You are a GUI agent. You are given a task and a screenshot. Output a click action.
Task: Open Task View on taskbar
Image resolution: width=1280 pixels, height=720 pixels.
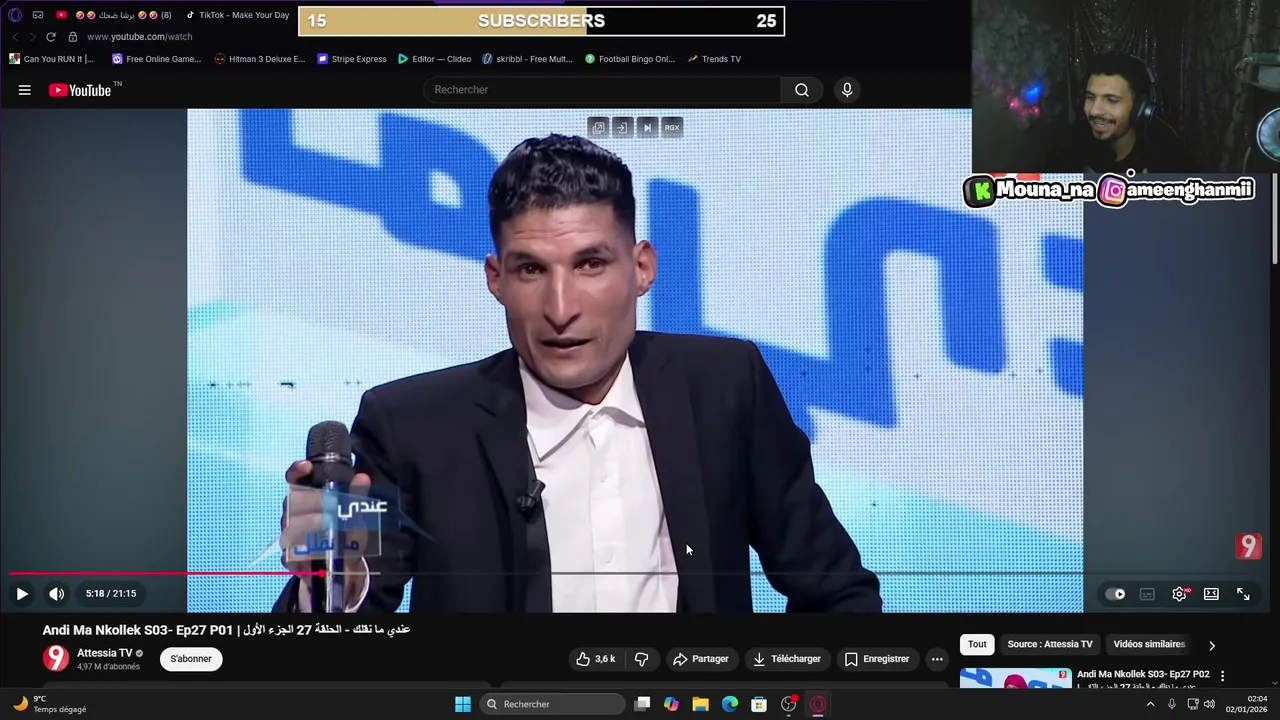coord(642,704)
